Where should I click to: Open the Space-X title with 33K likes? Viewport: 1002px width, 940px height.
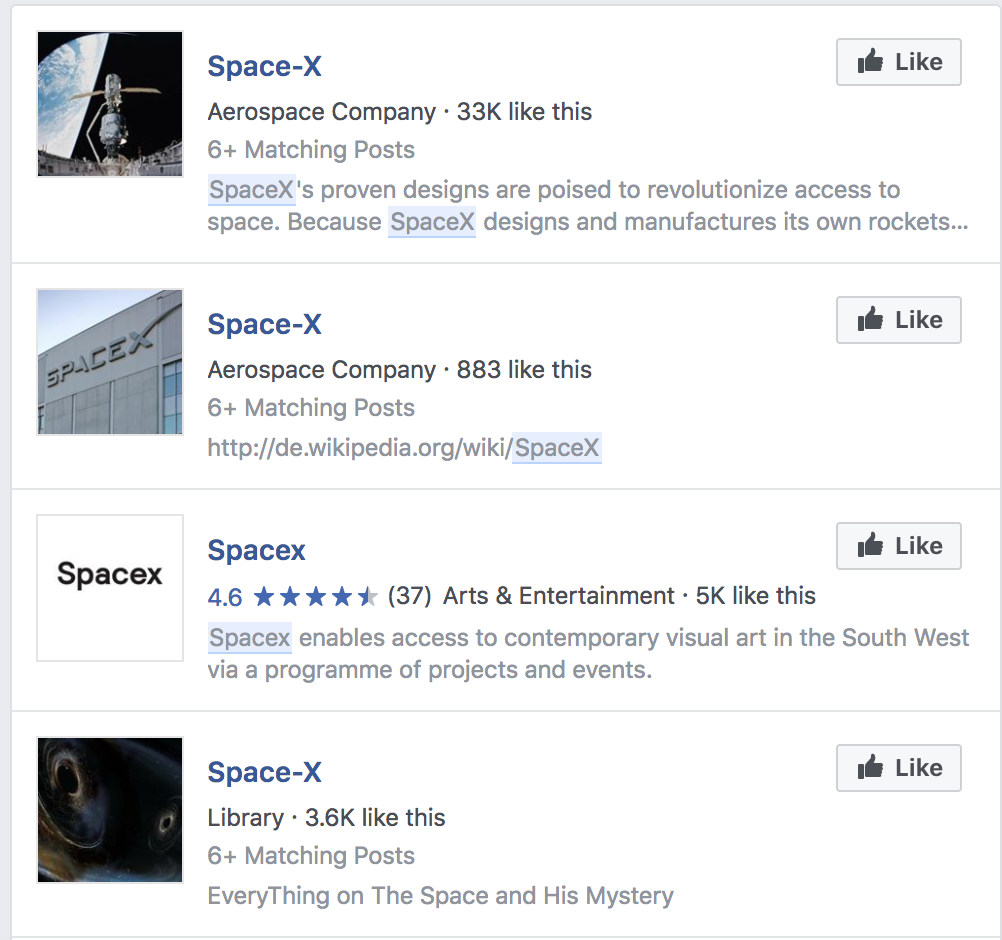[264, 66]
